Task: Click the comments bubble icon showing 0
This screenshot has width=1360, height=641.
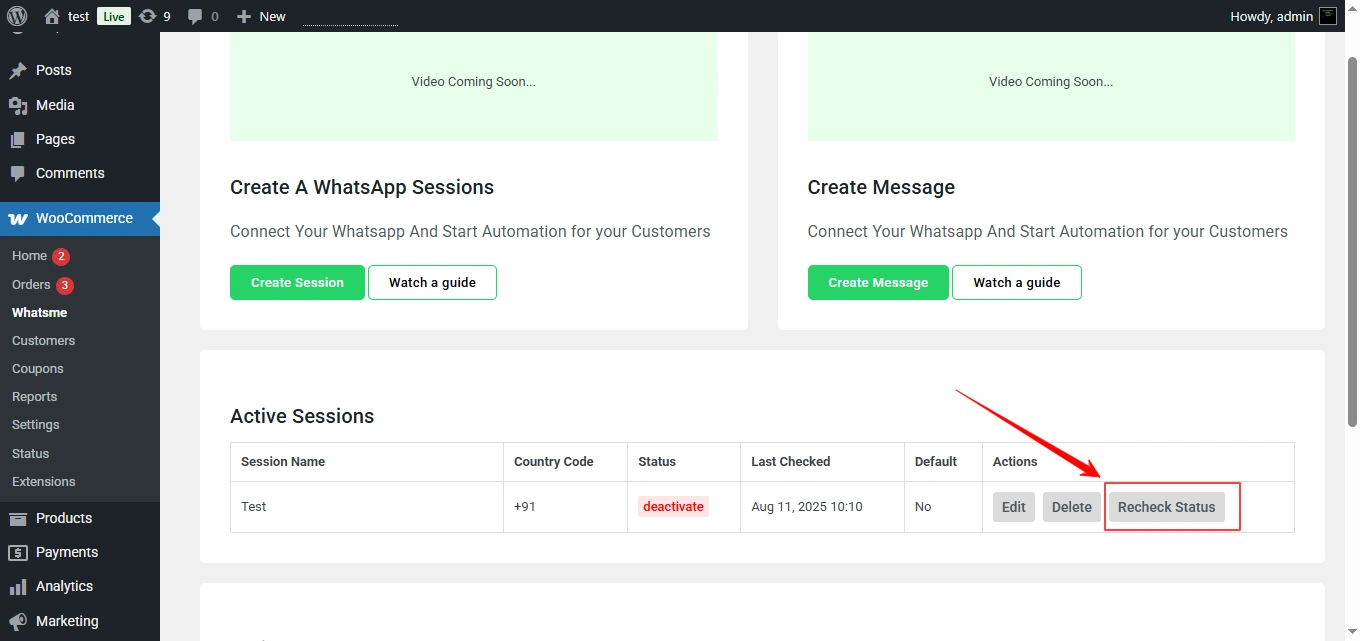Action: (x=195, y=16)
